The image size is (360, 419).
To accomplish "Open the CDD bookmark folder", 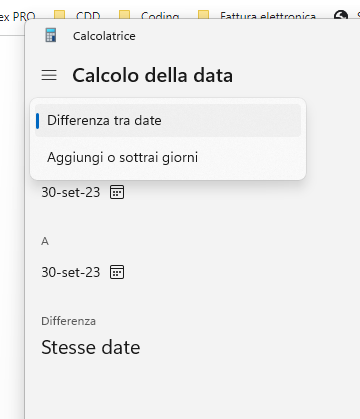I will click(x=77, y=16).
